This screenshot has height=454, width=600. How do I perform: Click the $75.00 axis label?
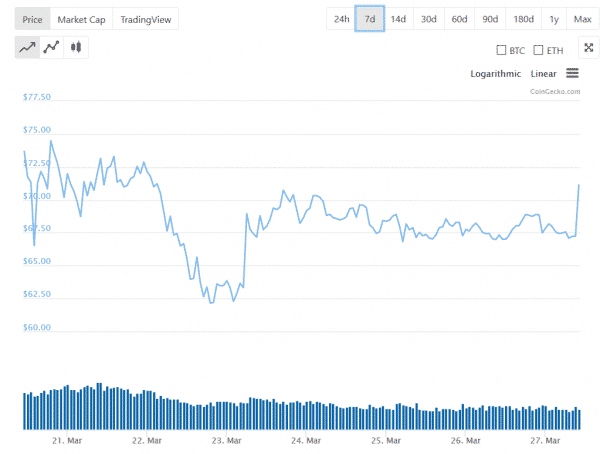[37, 130]
